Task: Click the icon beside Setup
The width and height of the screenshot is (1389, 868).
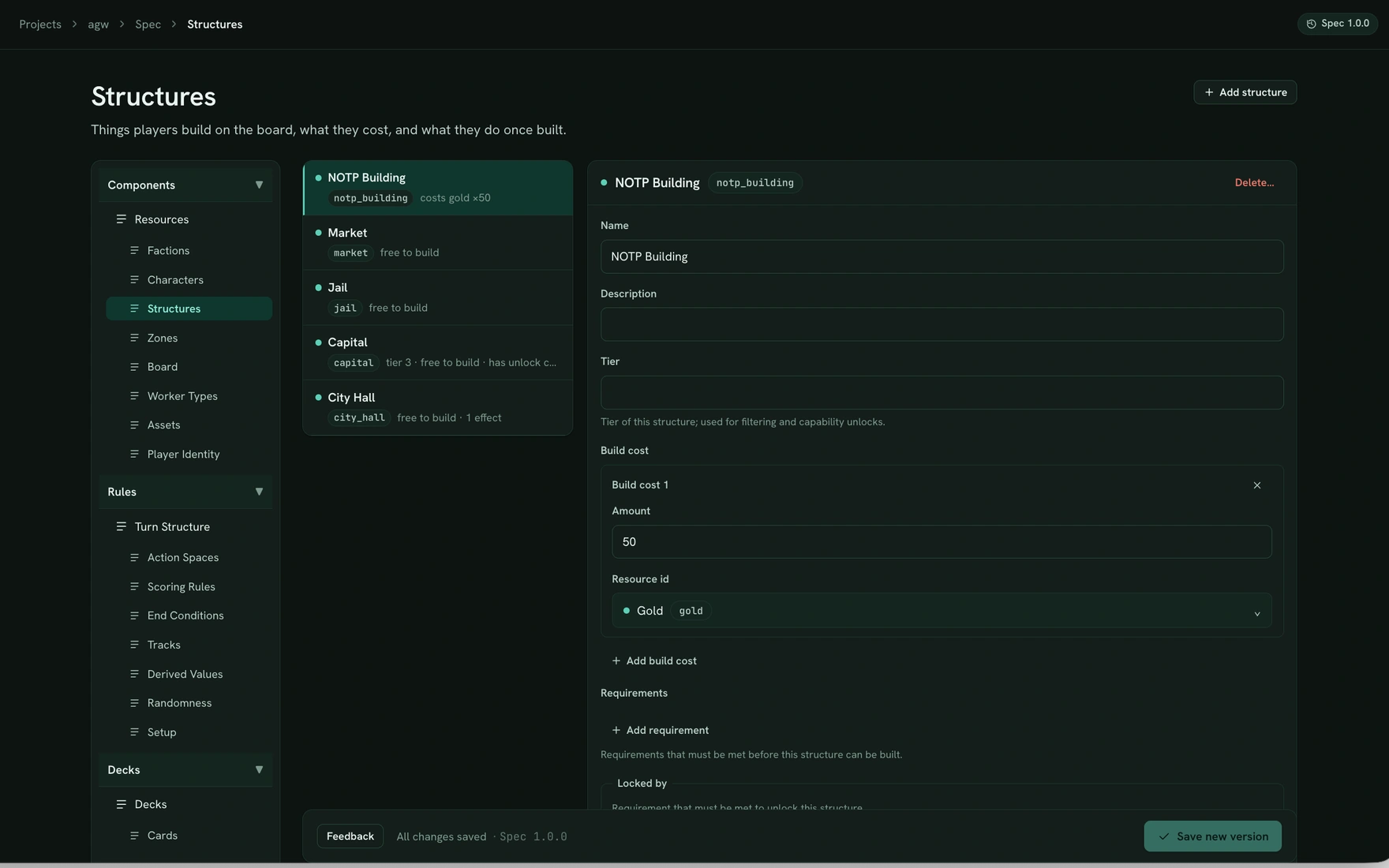Action: tap(134, 732)
